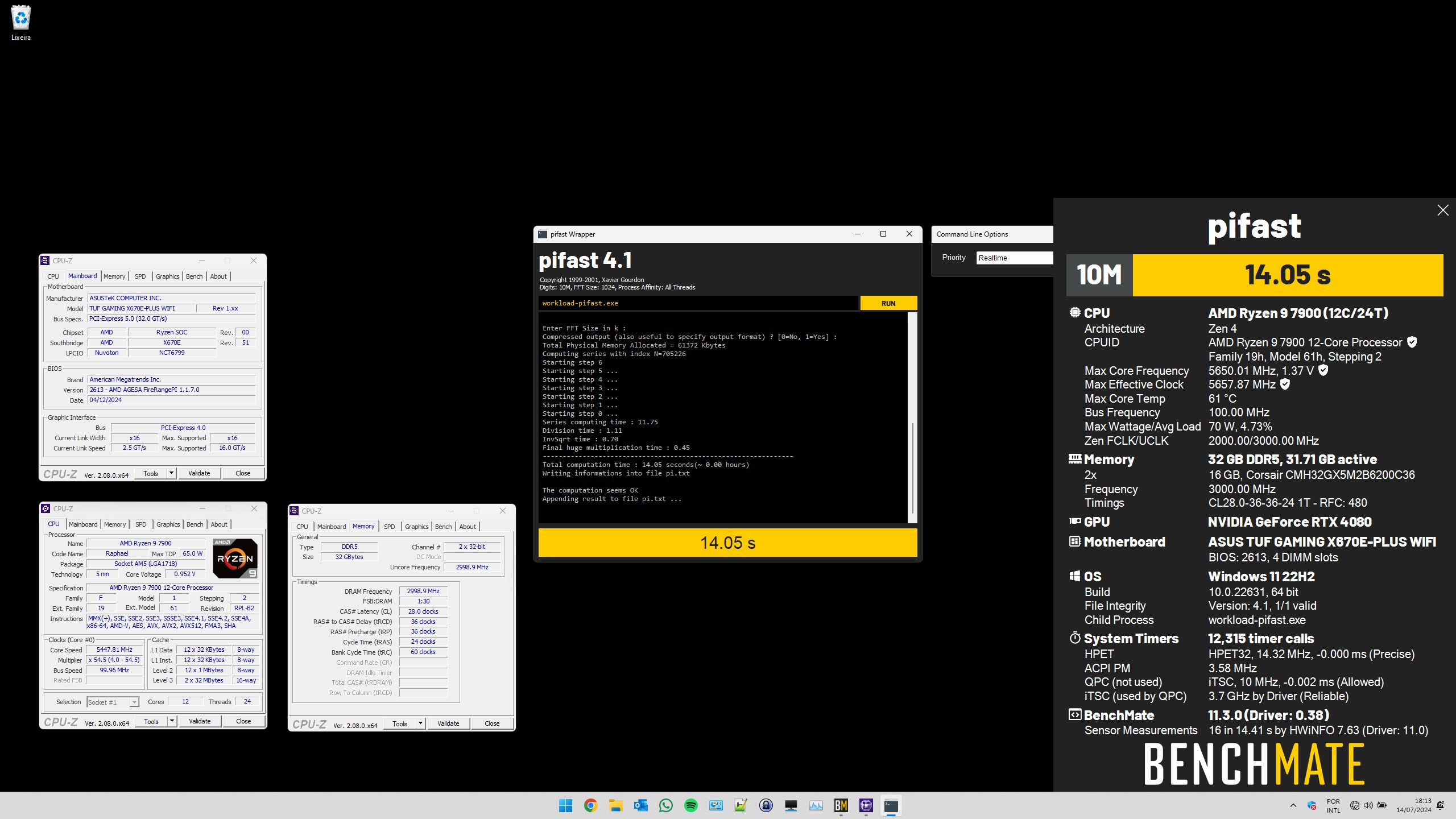Click the 'The computation seems OK' console line
This screenshot has height=819, width=1456.
point(590,490)
